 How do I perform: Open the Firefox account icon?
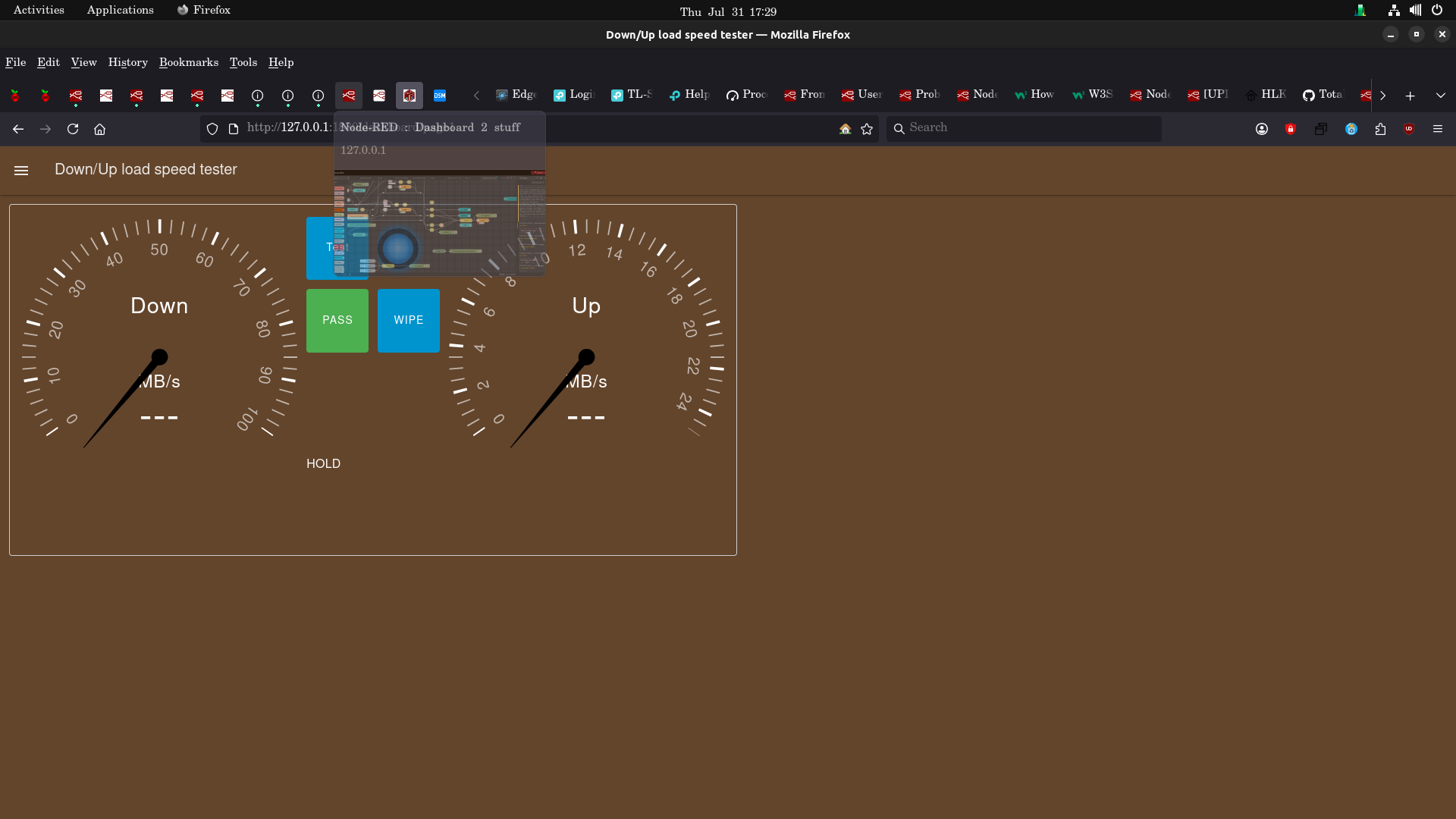[x=1262, y=129]
